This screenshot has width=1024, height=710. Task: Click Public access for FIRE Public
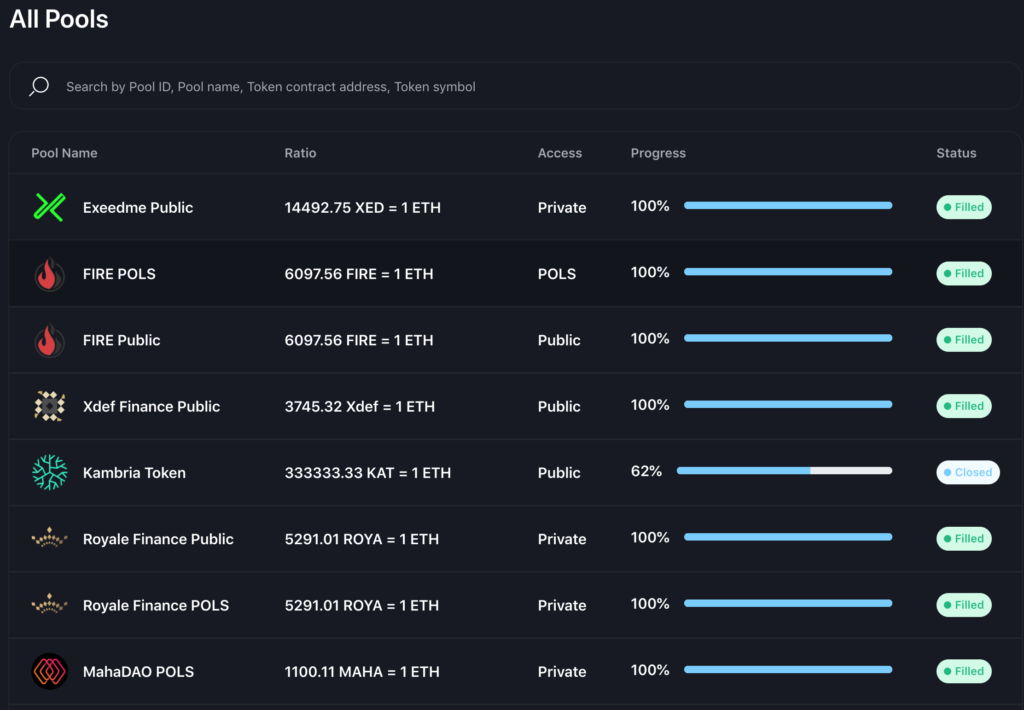pyautogui.click(x=559, y=340)
